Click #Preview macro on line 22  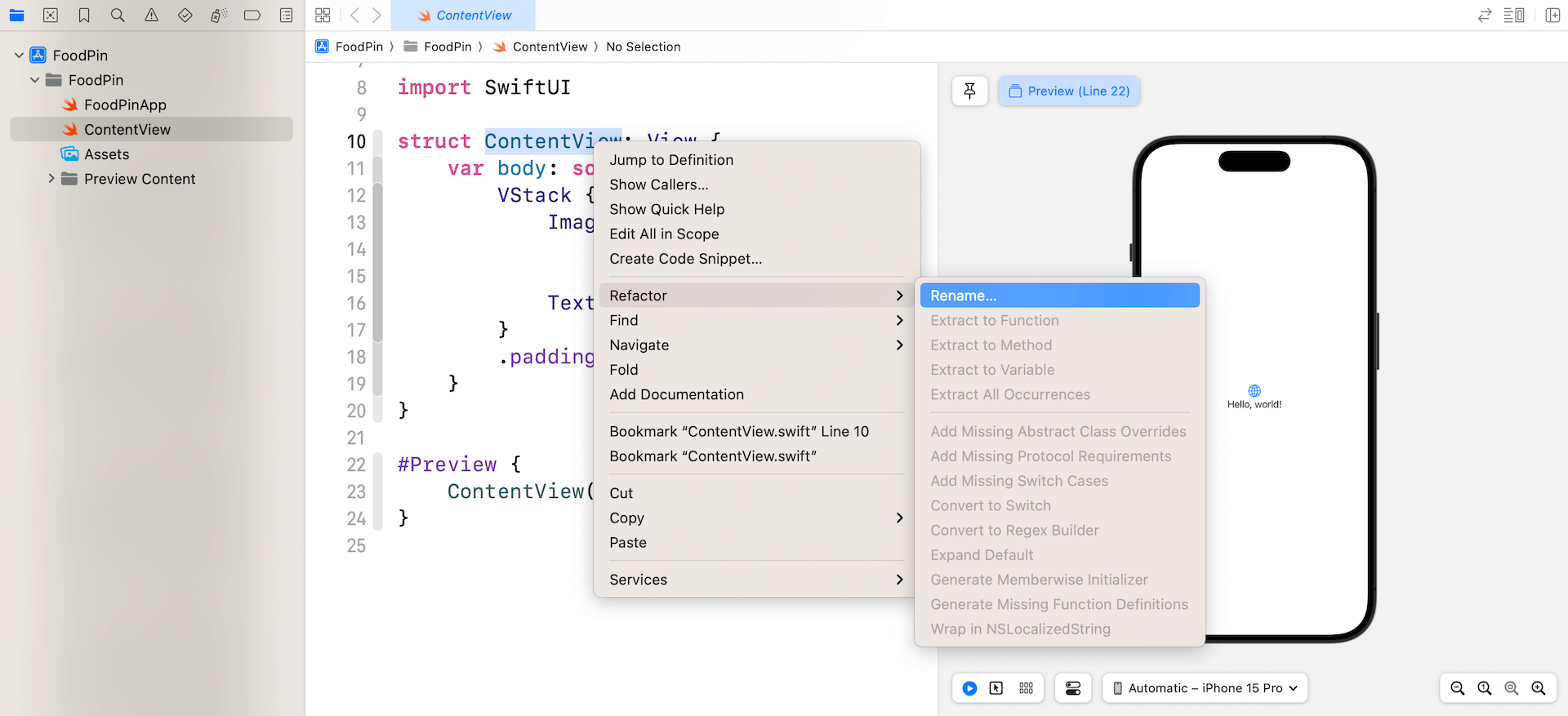click(x=447, y=465)
